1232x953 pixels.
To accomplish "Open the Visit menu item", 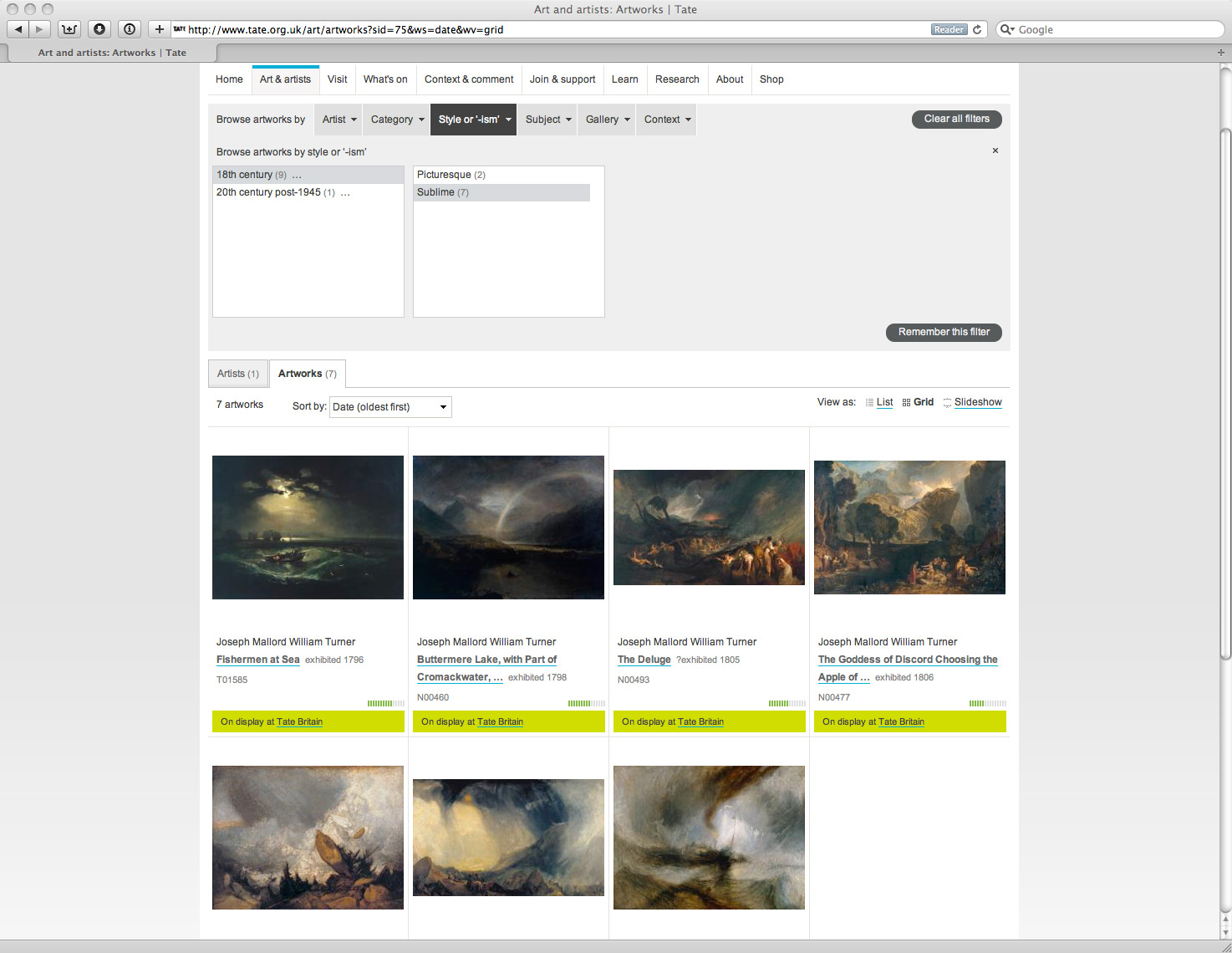I will pos(338,79).
